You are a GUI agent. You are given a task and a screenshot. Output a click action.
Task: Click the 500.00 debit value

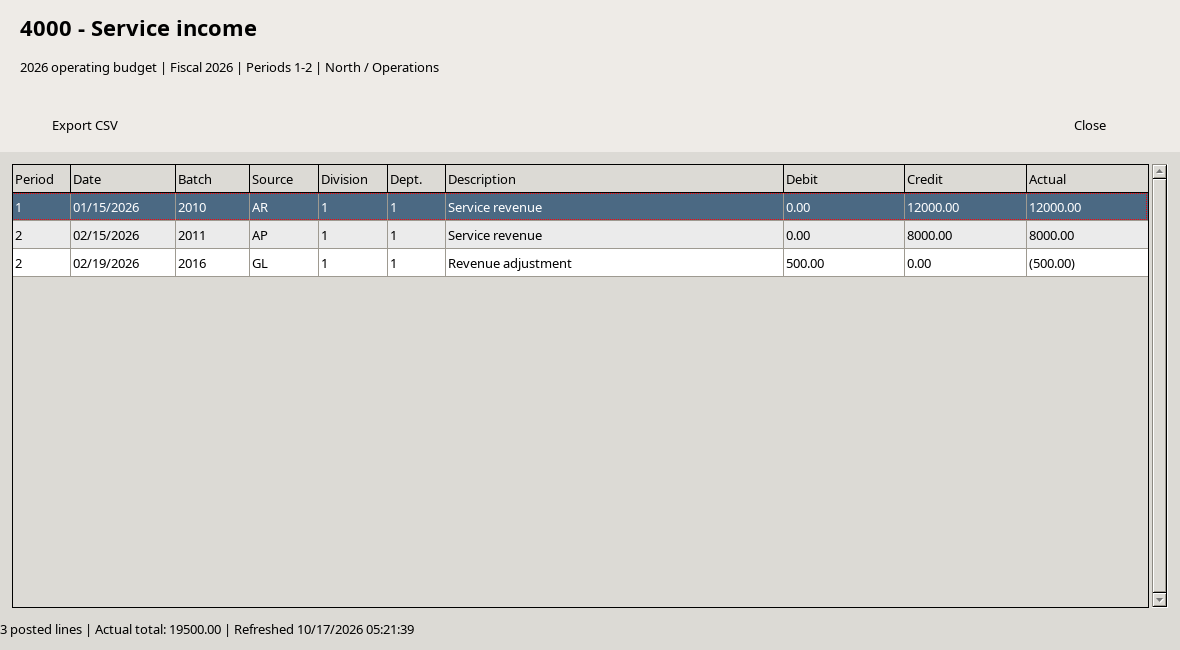[844, 263]
